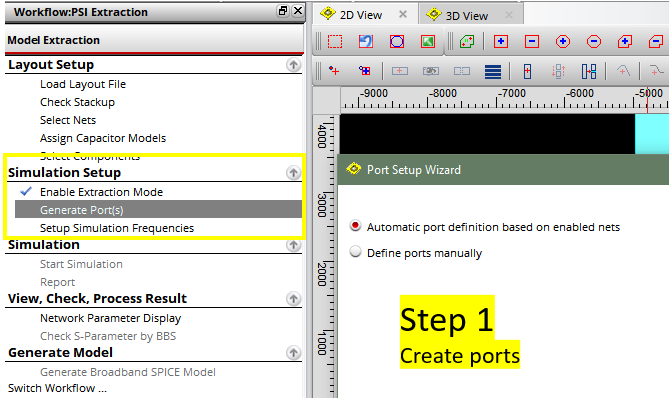Click the previous view undo-arrow icon
The height and width of the screenshot is (398, 669).
tap(366, 42)
